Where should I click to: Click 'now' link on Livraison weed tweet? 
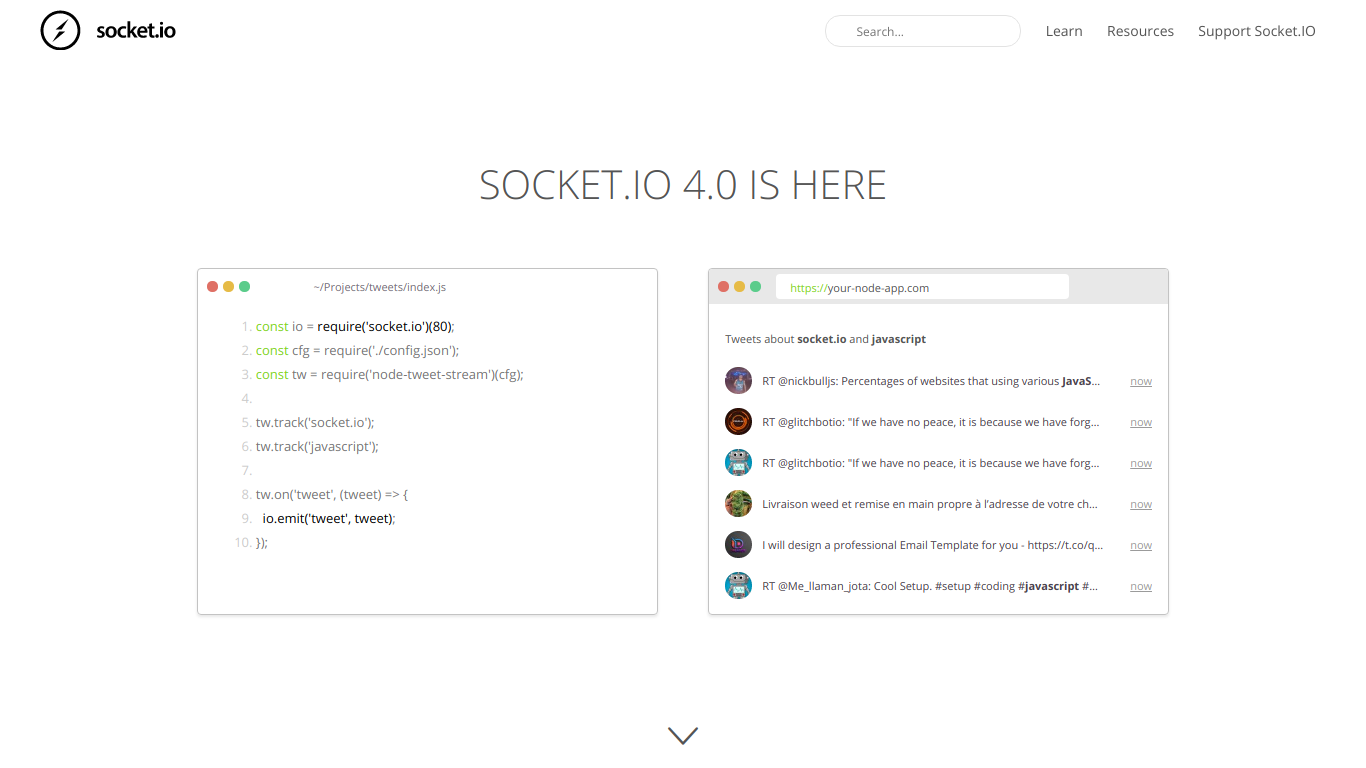click(1141, 504)
